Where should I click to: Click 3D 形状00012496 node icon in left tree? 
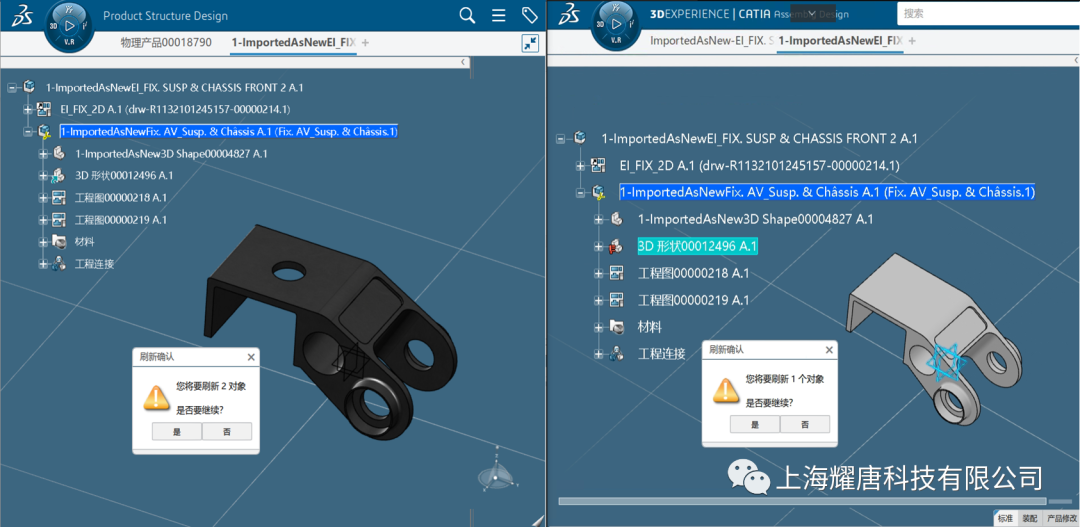tap(59, 175)
